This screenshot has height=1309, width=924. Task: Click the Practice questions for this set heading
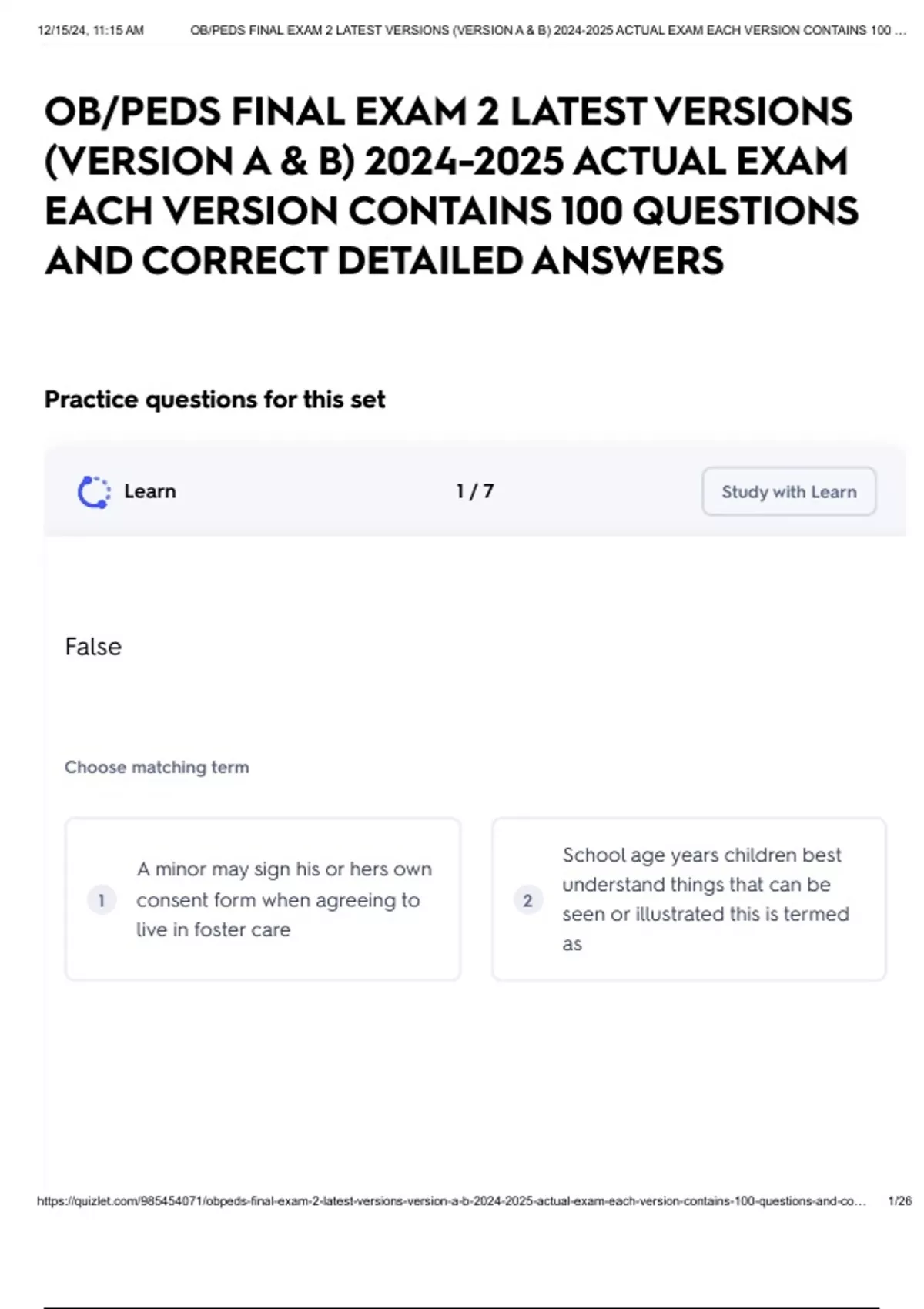pos(215,400)
